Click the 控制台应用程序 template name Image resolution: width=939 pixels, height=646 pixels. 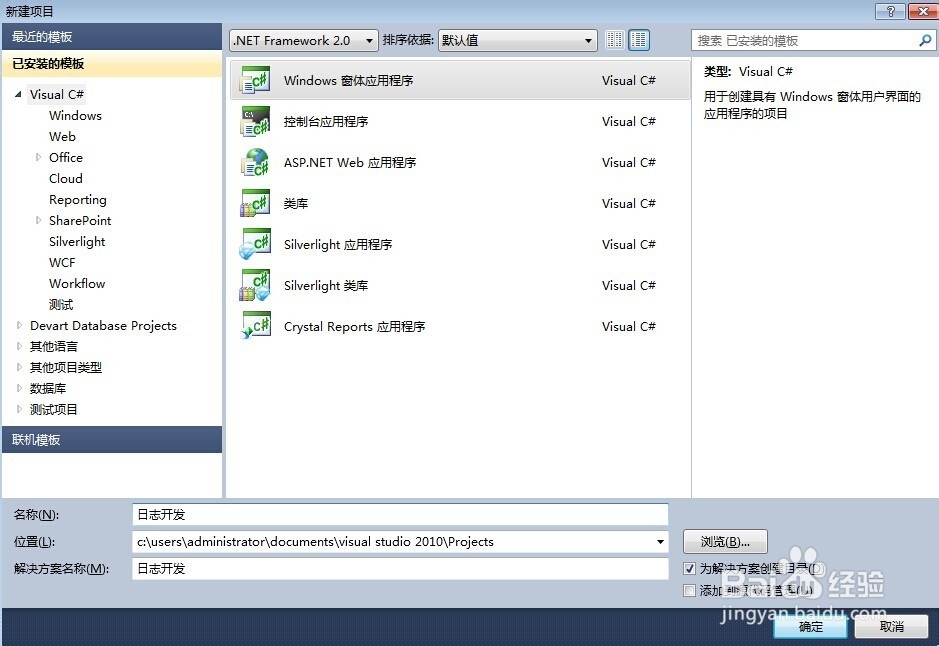click(x=326, y=122)
